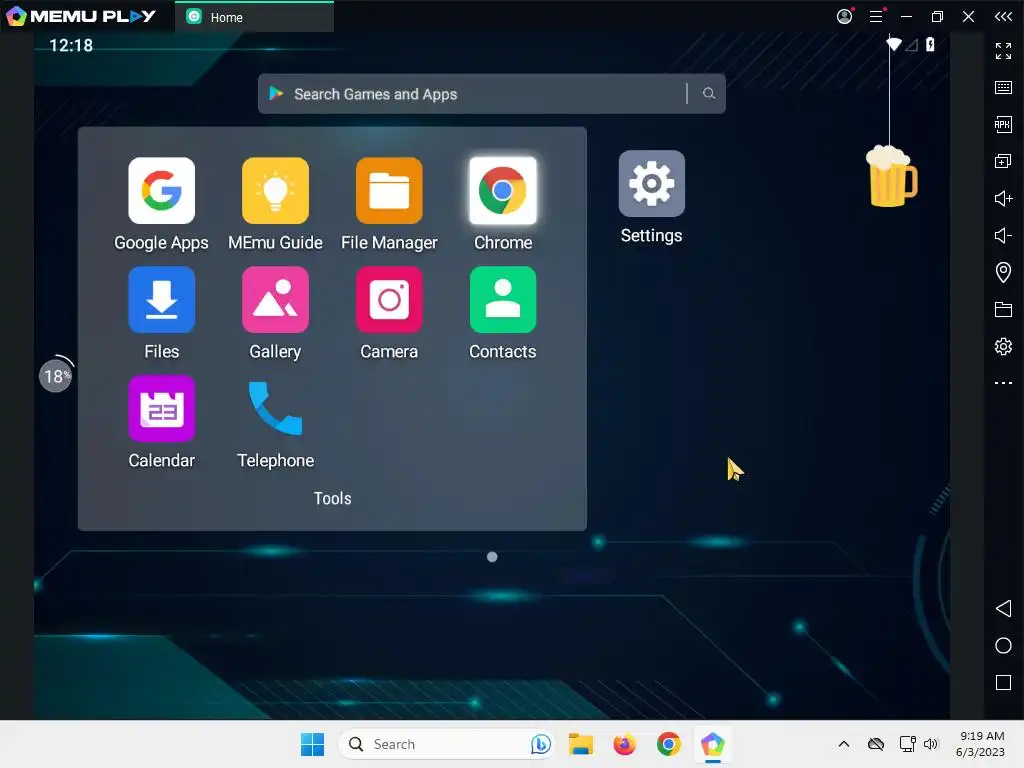Click the Play Store icon in search bar
Screen dimensions: 1024x768
point(276,93)
